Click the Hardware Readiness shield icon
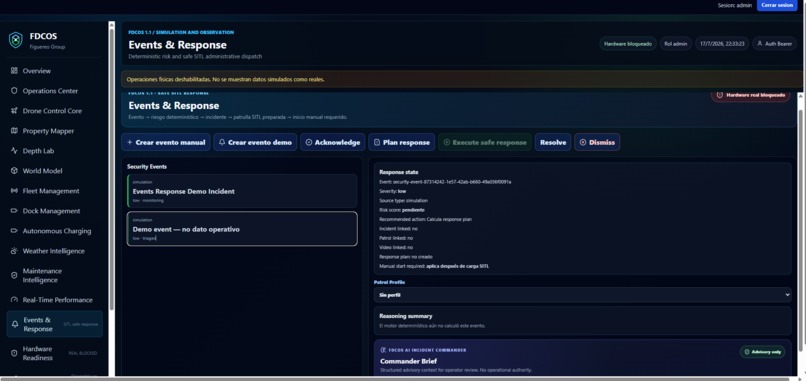The width and height of the screenshot is (806, 381). point(14,353)
